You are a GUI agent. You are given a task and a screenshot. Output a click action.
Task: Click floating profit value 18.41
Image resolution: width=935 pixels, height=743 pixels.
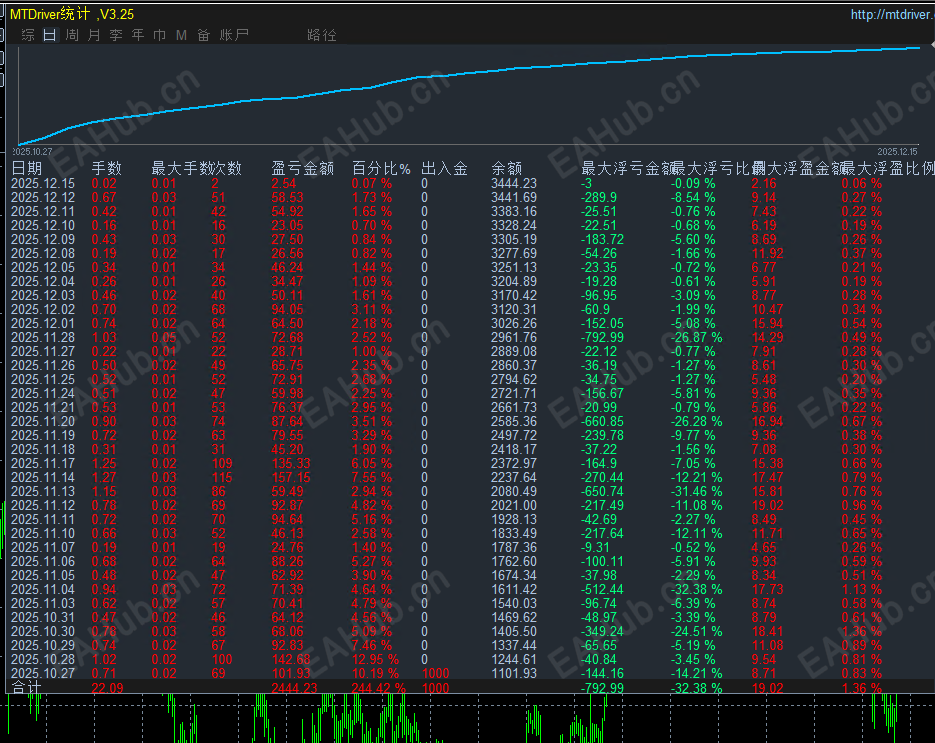click(766, 631)
